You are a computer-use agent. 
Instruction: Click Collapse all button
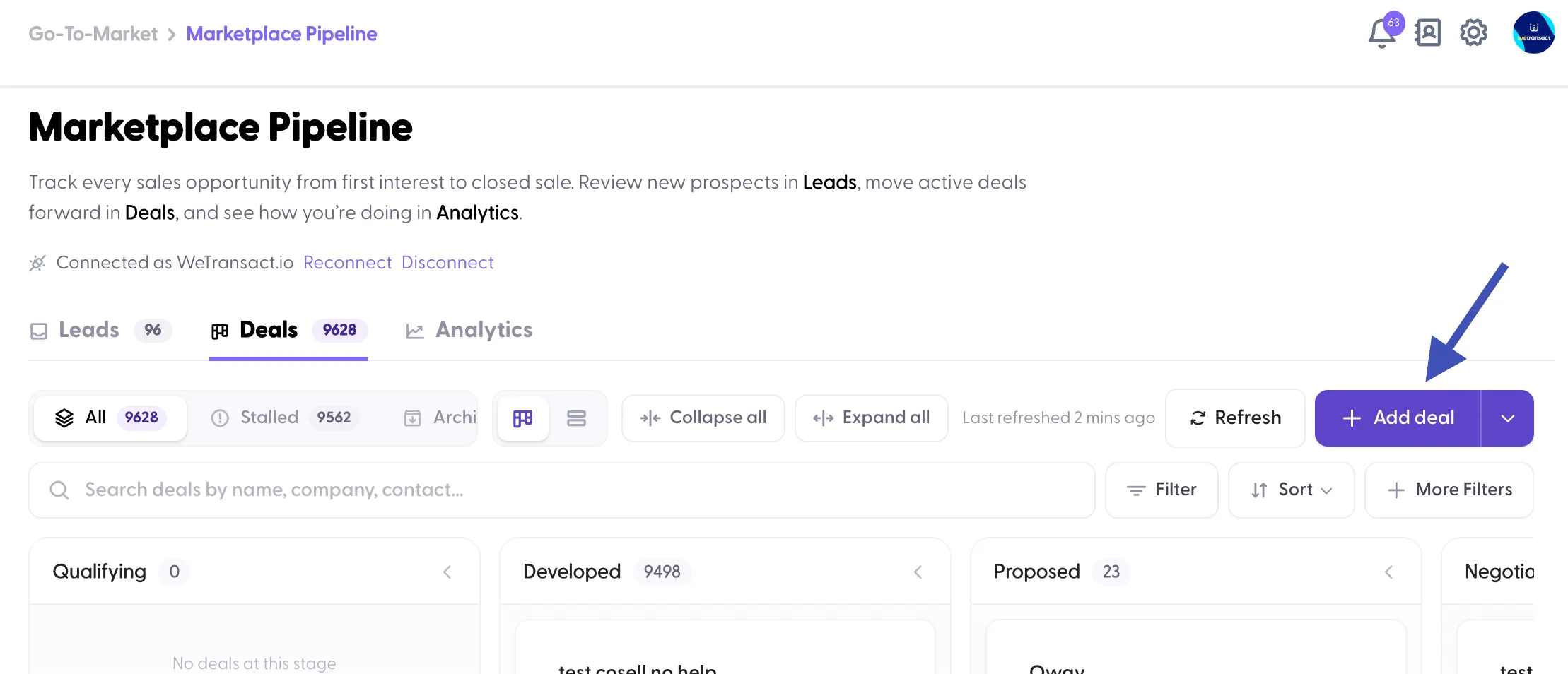(703, 418)
